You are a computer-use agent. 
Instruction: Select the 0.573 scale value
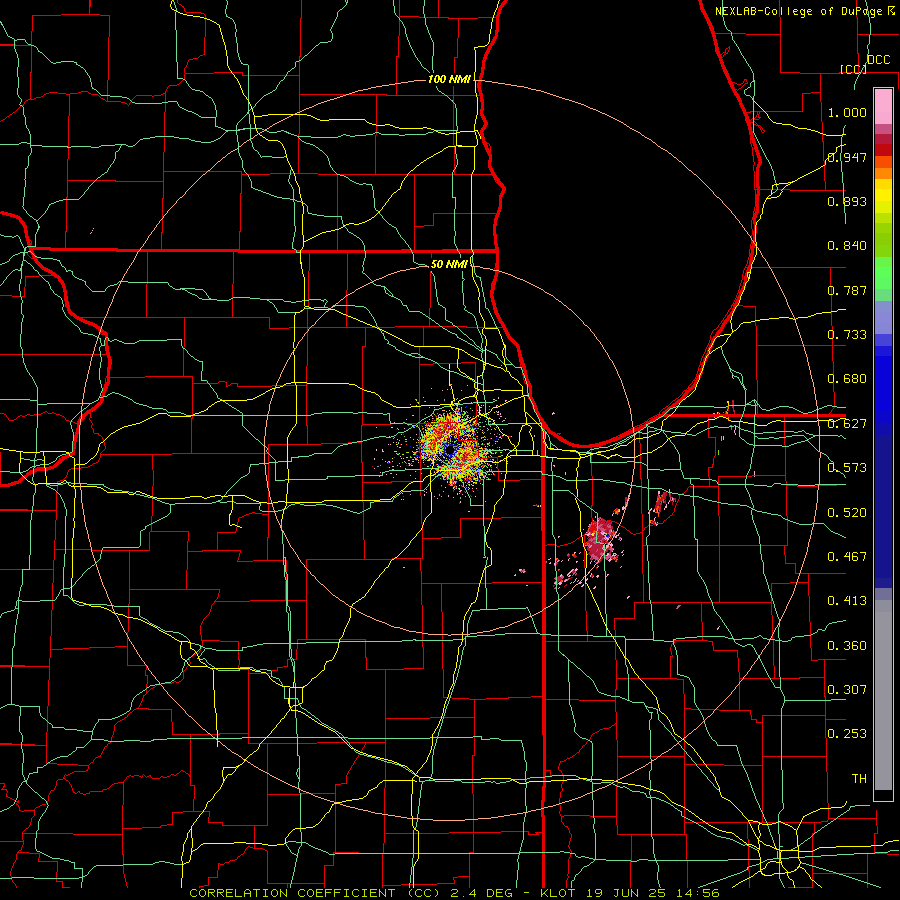tap(847, 468)
